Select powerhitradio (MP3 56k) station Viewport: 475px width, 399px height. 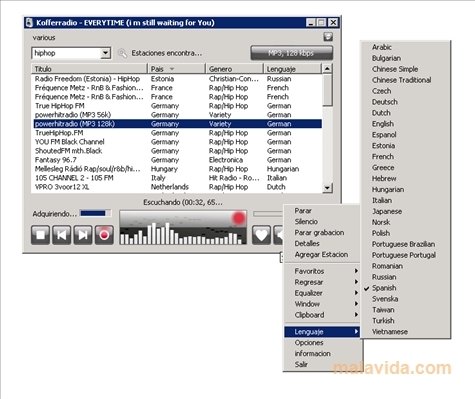tap(177, 115)
